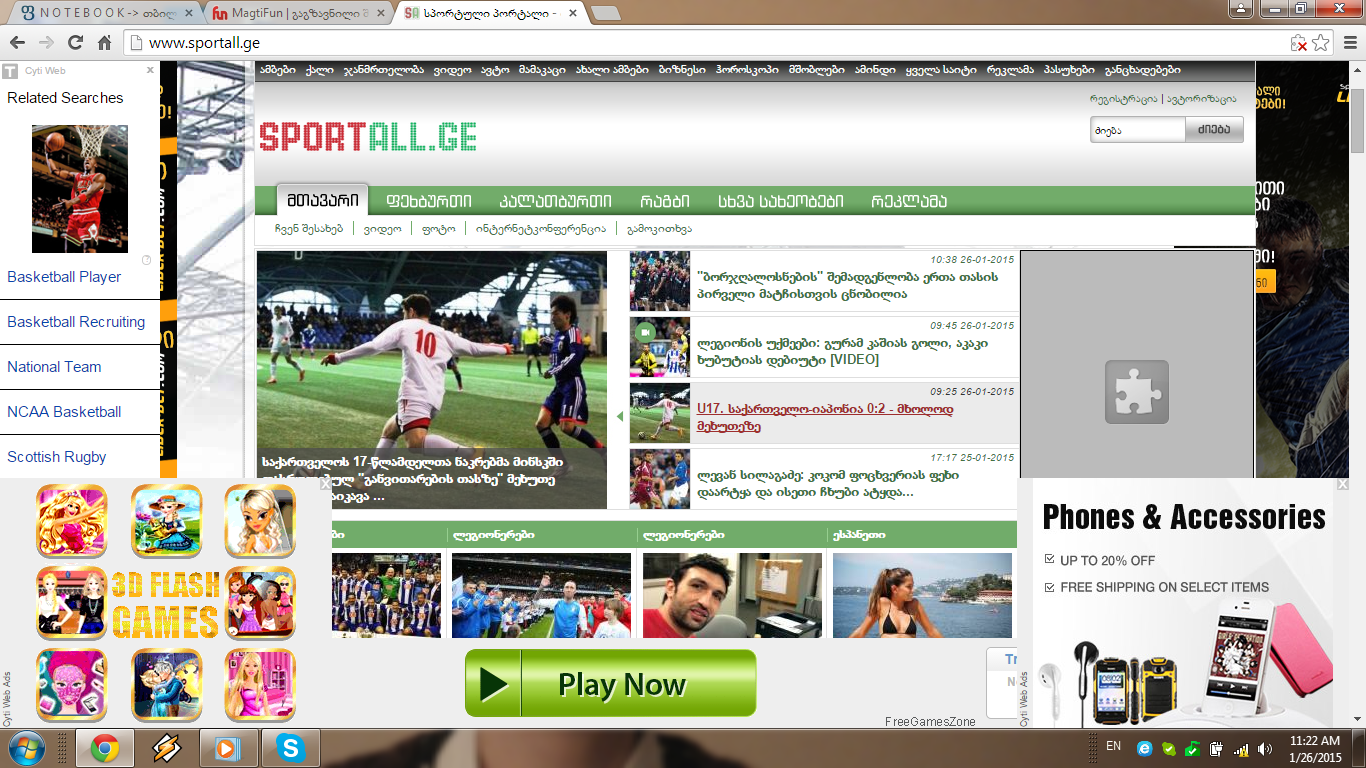Open the 10:38 news story thumbnail

(x=660, y=282)
